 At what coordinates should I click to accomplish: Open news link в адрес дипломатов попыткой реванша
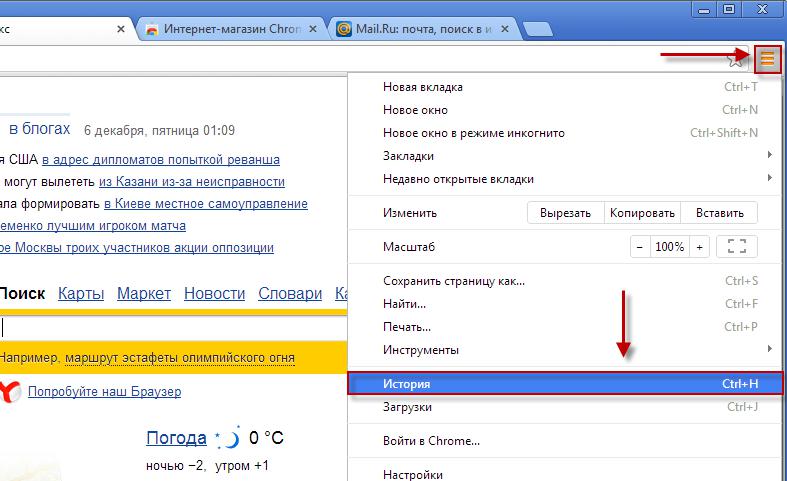tap(161, 160)
